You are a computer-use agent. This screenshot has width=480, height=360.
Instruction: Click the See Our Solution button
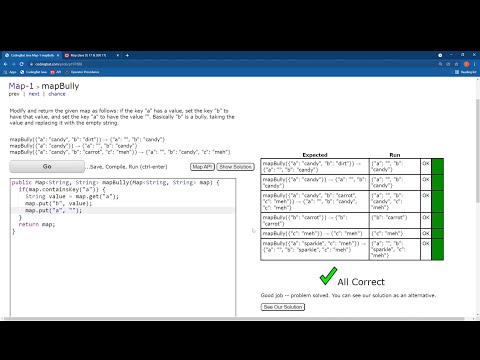(x=283, y=307)
